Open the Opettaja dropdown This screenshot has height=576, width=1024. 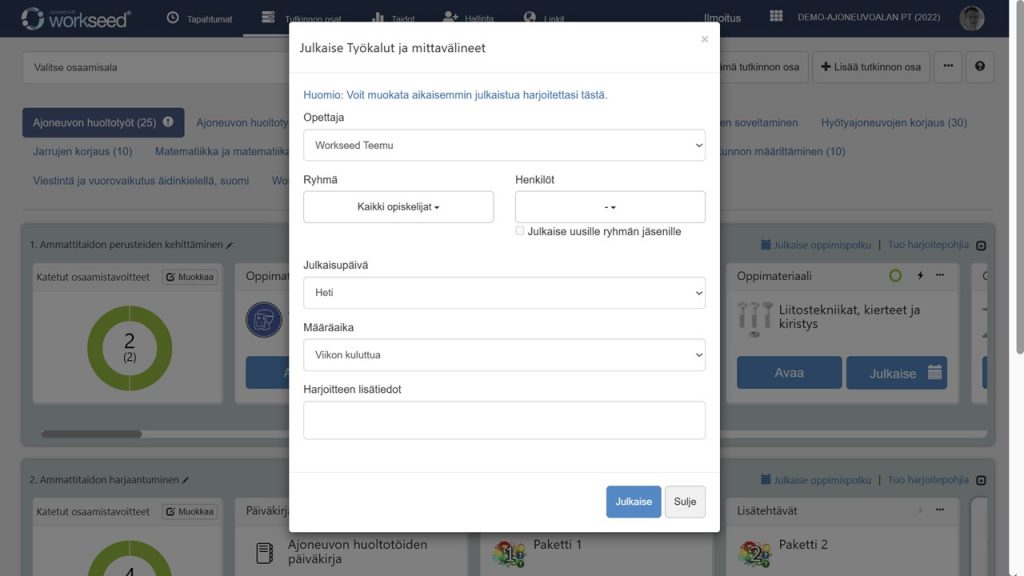[504, 145]
